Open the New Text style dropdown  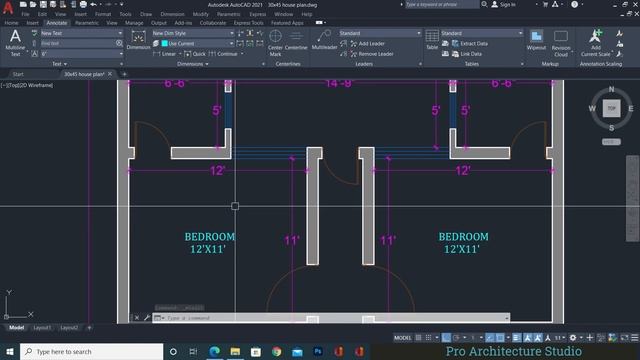pos(82,33)
